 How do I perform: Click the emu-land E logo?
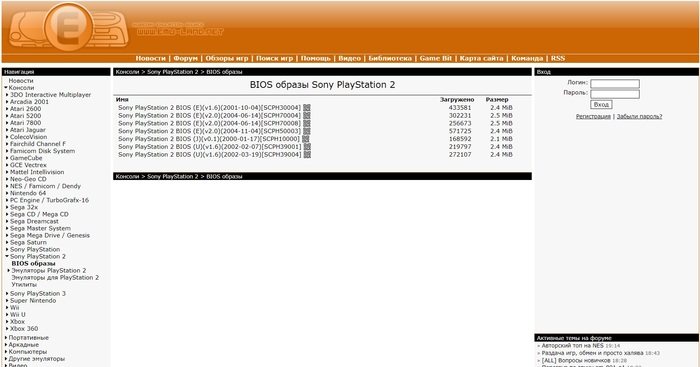click(69, 27)
